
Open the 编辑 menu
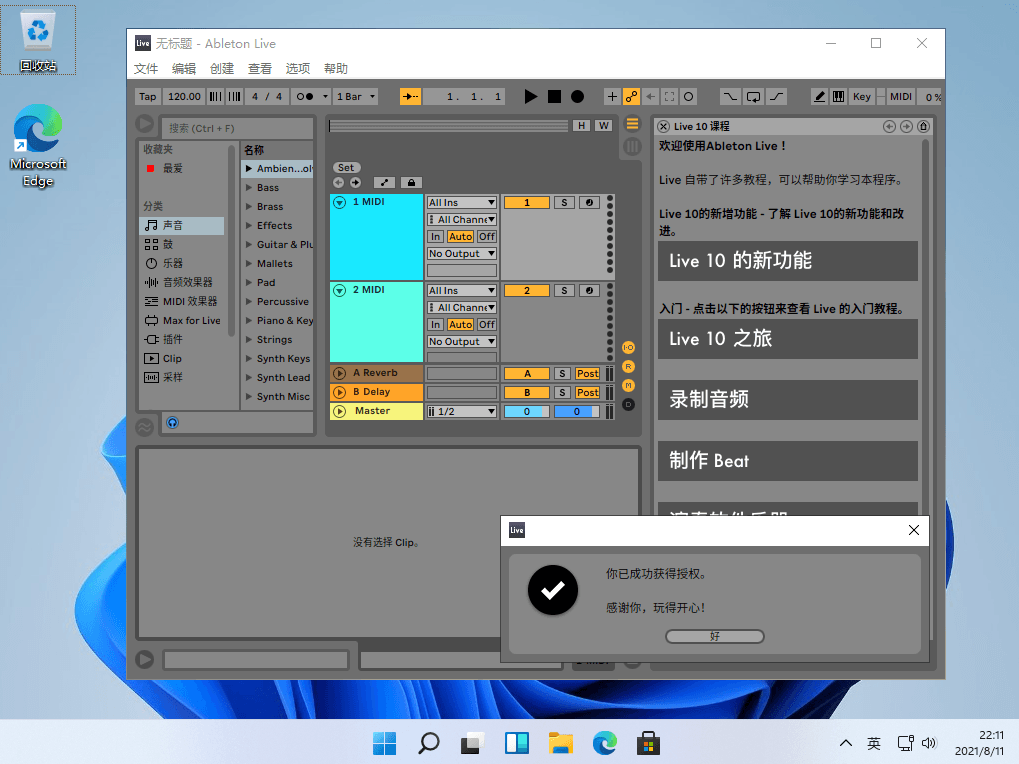(x=184, y=68)
